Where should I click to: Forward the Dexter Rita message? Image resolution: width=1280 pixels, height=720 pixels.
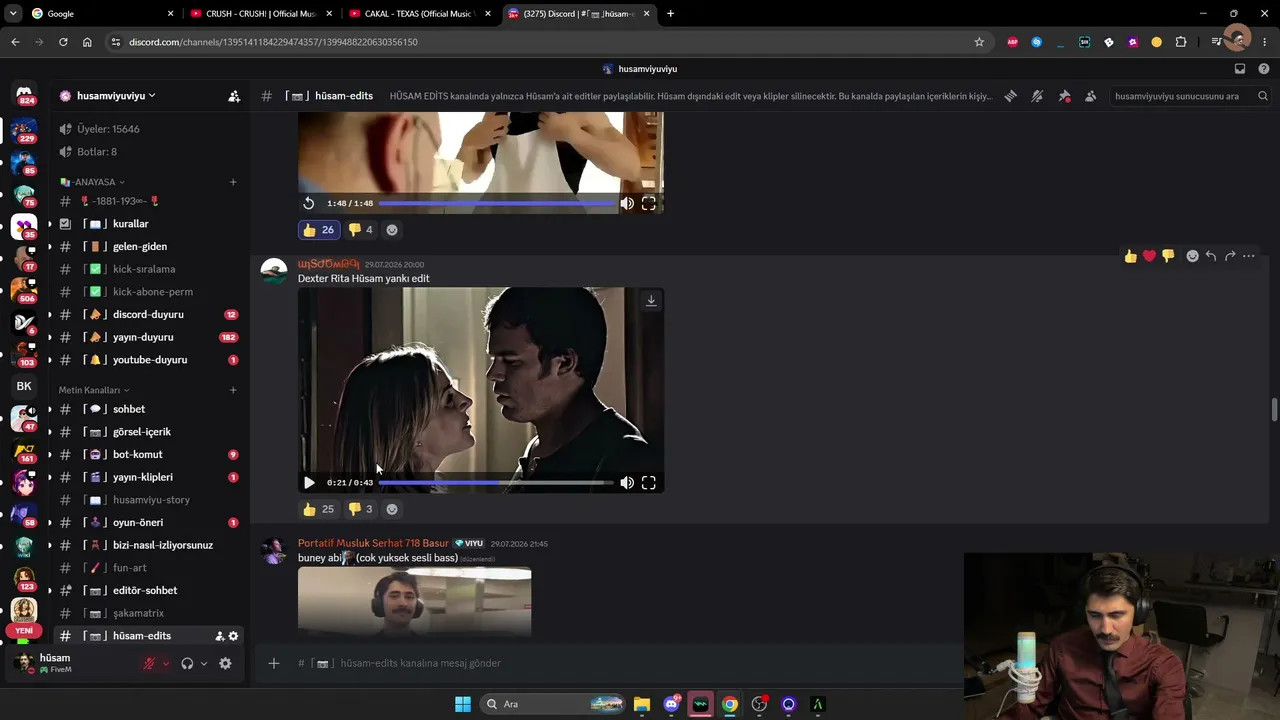pyautogui.click(x=1230, y=256)
